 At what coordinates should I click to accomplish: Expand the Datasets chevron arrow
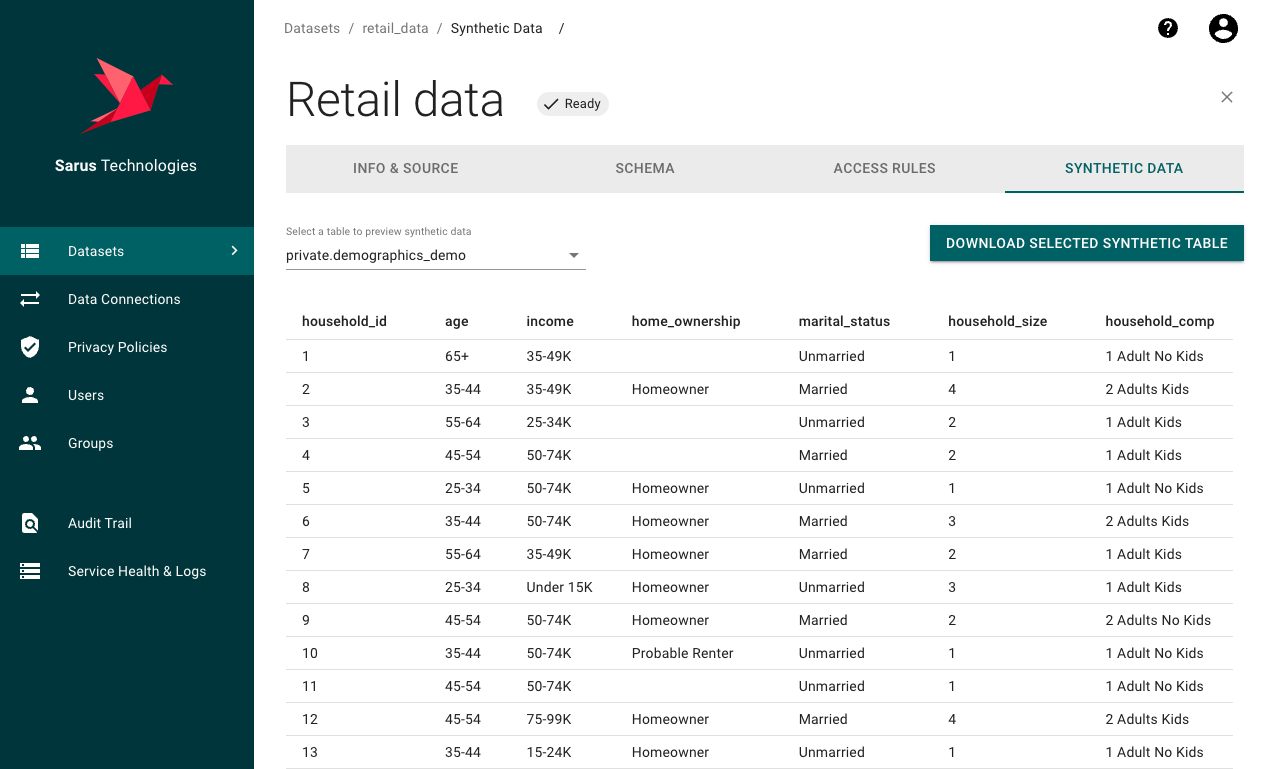point(234,251)
